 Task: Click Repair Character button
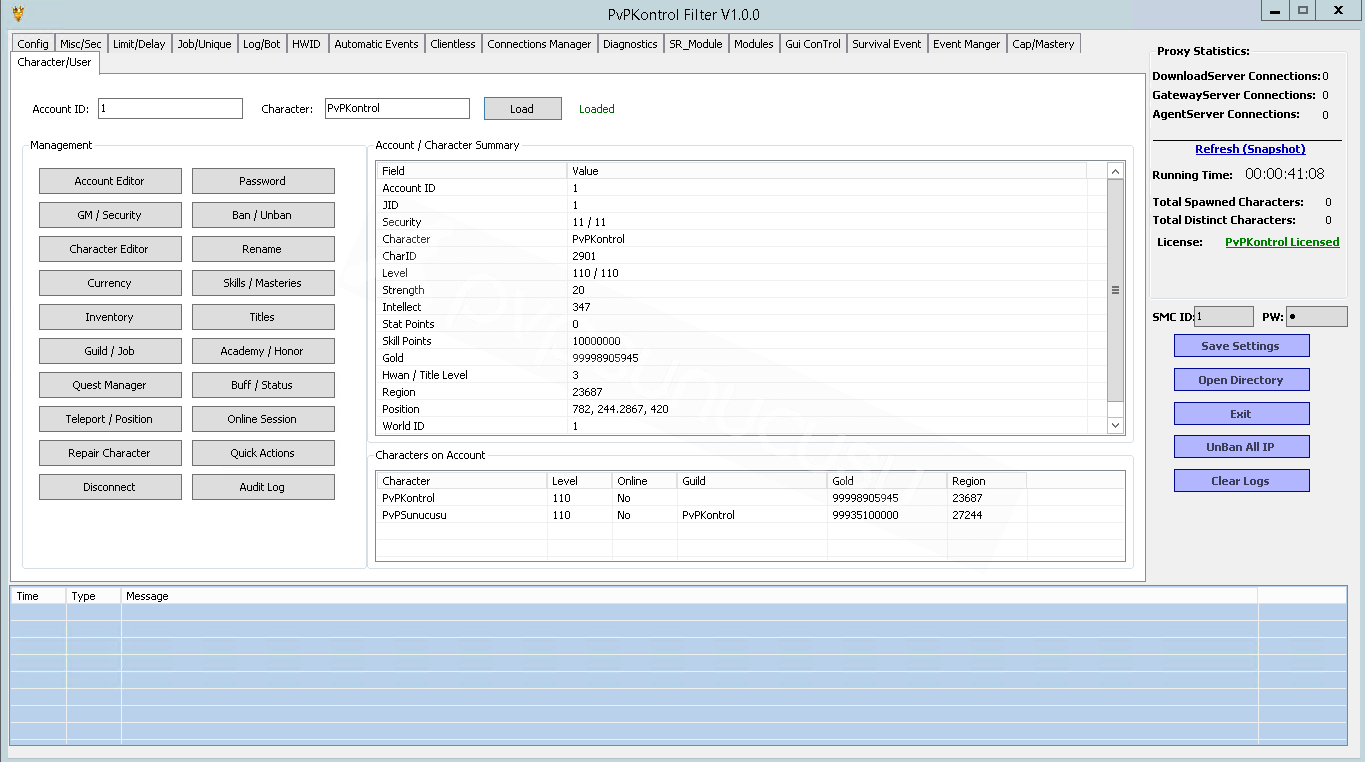click(110, 453)
